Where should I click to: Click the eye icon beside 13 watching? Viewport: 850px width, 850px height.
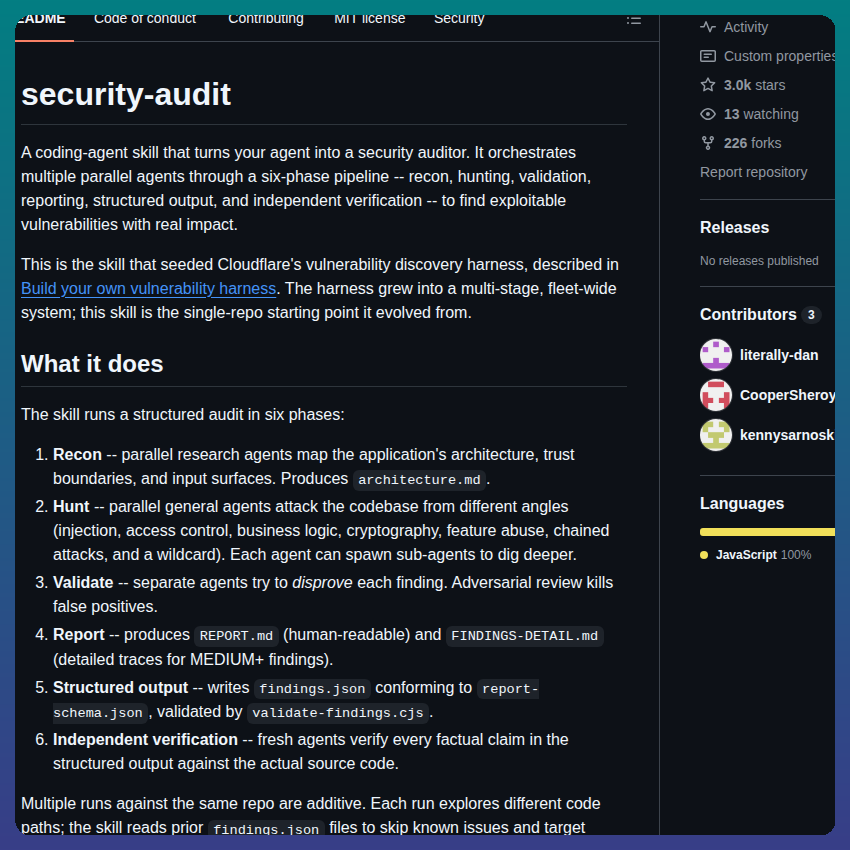click(x=707, y=114)
